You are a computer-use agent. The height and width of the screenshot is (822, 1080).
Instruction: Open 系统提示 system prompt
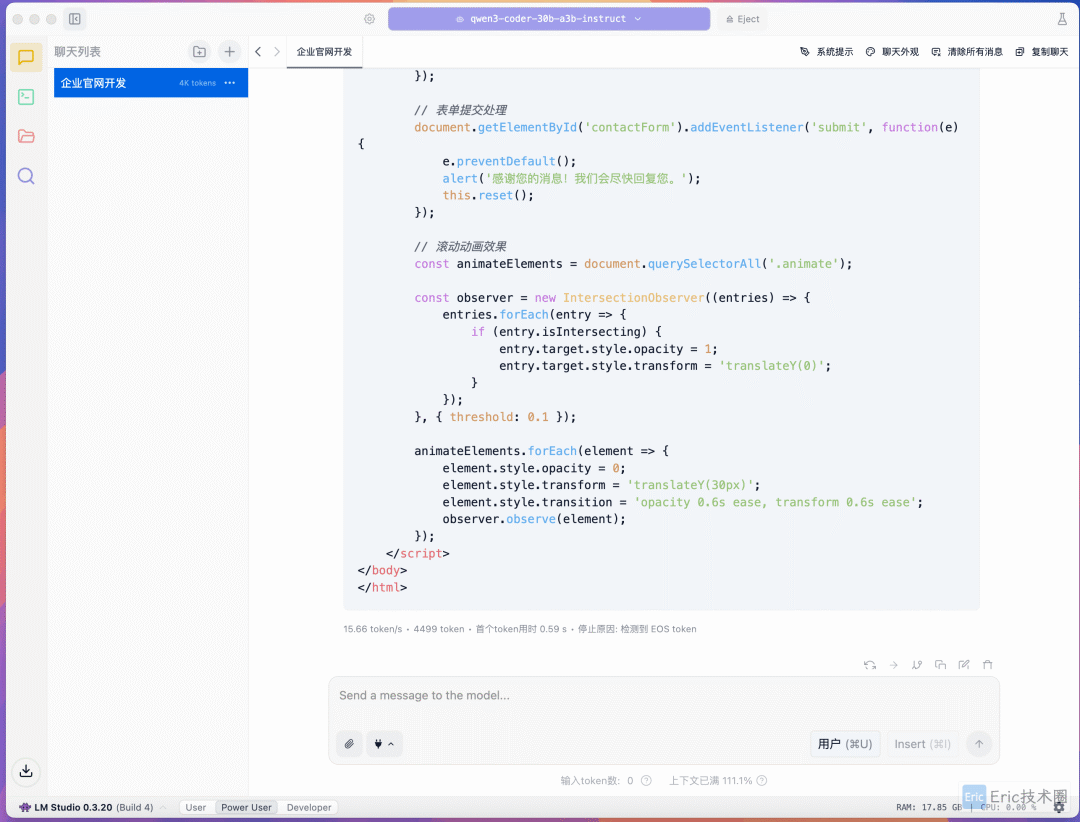coord(827,52)
